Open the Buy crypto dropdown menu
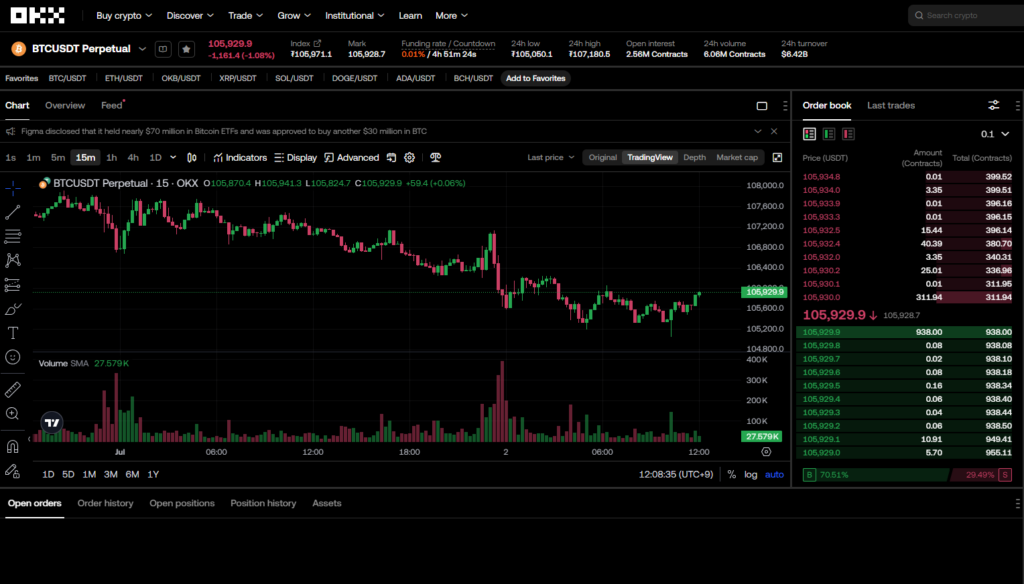 (x=124, y=16)
